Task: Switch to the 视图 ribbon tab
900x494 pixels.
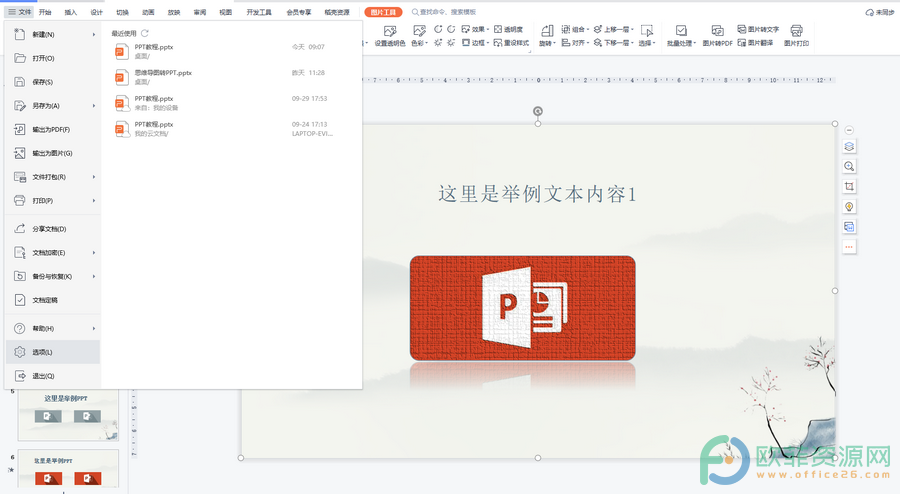Action: click(x=226, y=12)
